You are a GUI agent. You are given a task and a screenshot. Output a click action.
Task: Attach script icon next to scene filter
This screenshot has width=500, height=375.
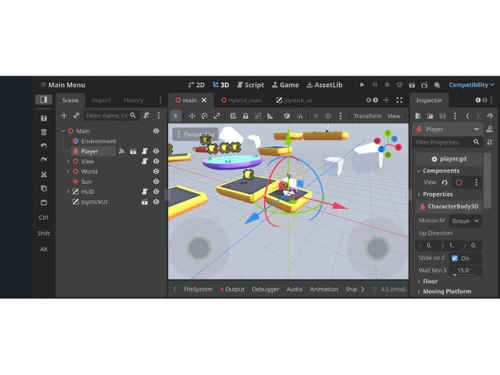coord(146,115)
